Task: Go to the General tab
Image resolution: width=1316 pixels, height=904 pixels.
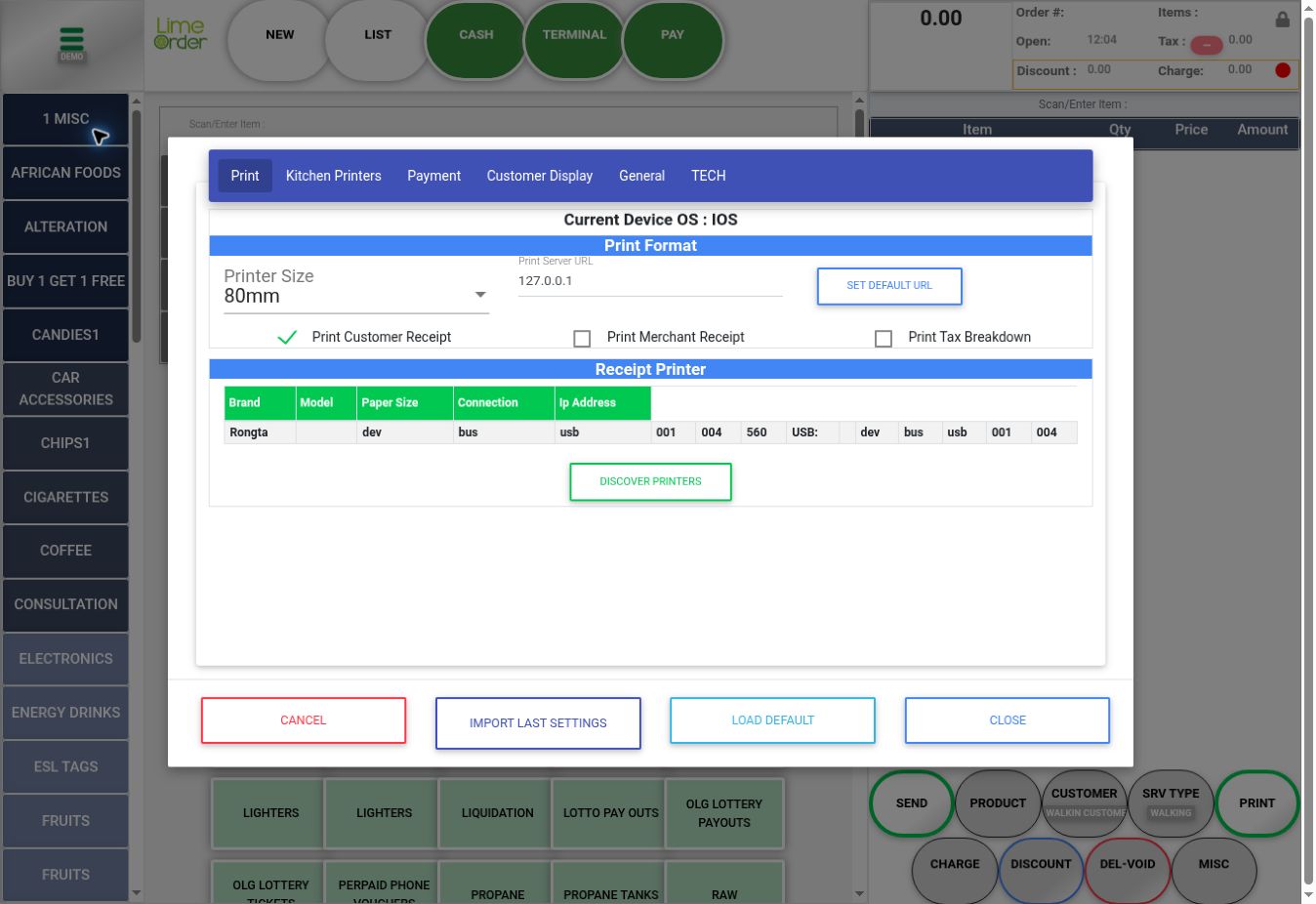Action: click(x=641, y=176)
